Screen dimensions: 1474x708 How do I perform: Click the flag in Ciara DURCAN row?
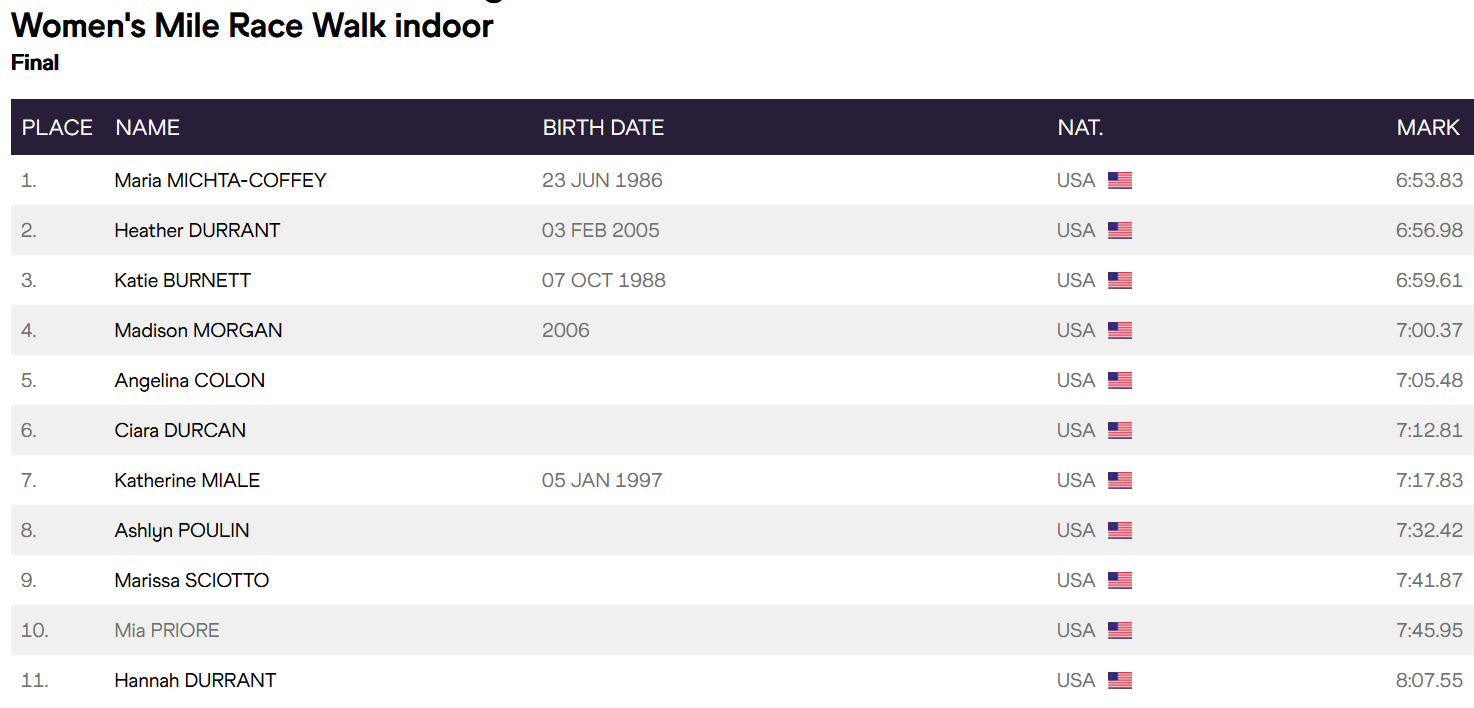coord(1120,431)
